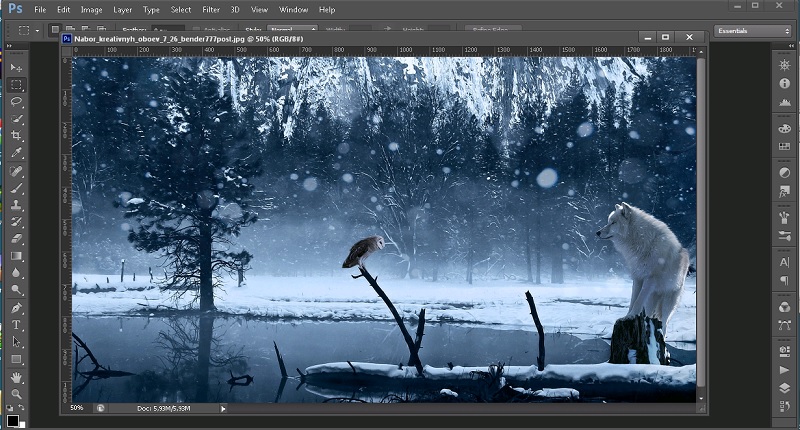Open the Filter menu
This screenshot has width=800, height=430.
[x=211, y=9]
